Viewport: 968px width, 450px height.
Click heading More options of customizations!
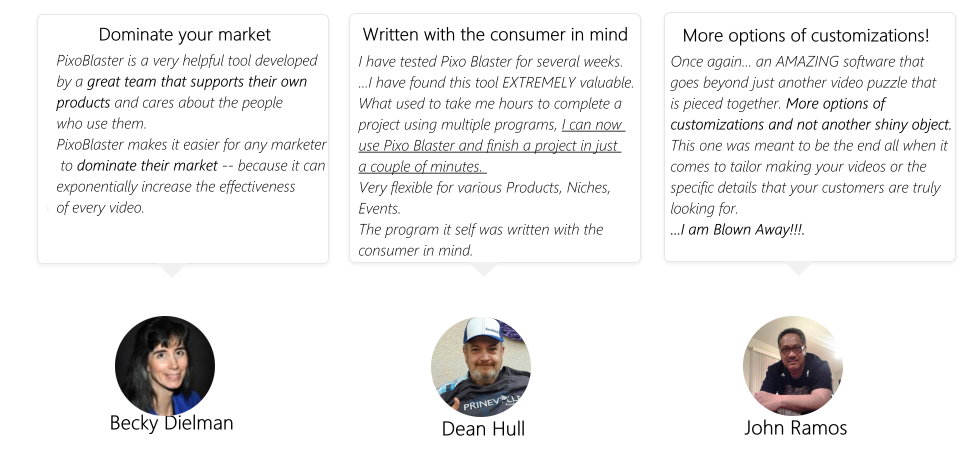click(x=806, y=35)
